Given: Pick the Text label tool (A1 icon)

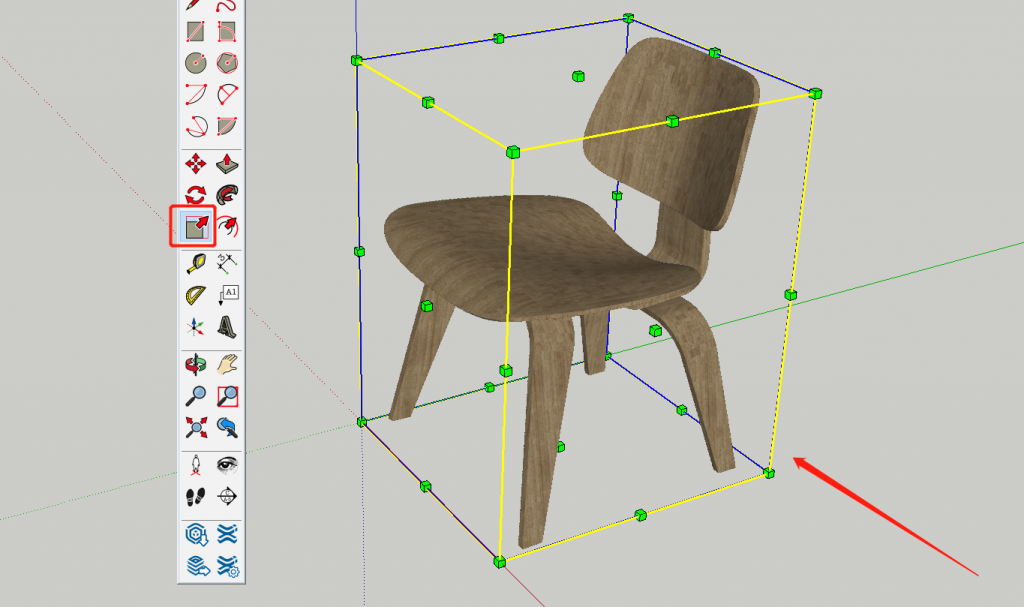Looking at the screenshot, I should (x=227, y=295).
